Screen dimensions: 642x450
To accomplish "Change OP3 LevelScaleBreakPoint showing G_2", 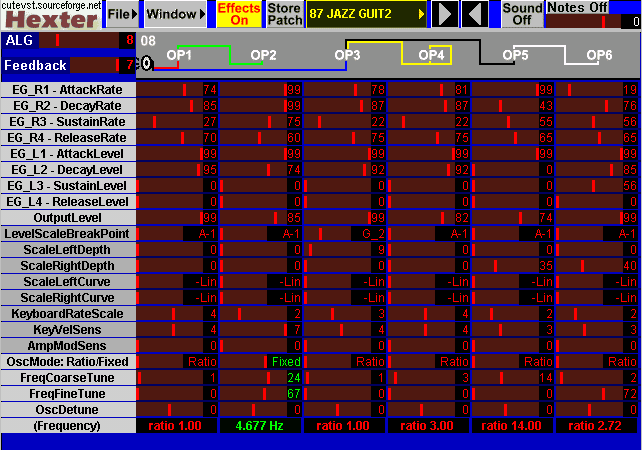I will (x=344, y=233).
